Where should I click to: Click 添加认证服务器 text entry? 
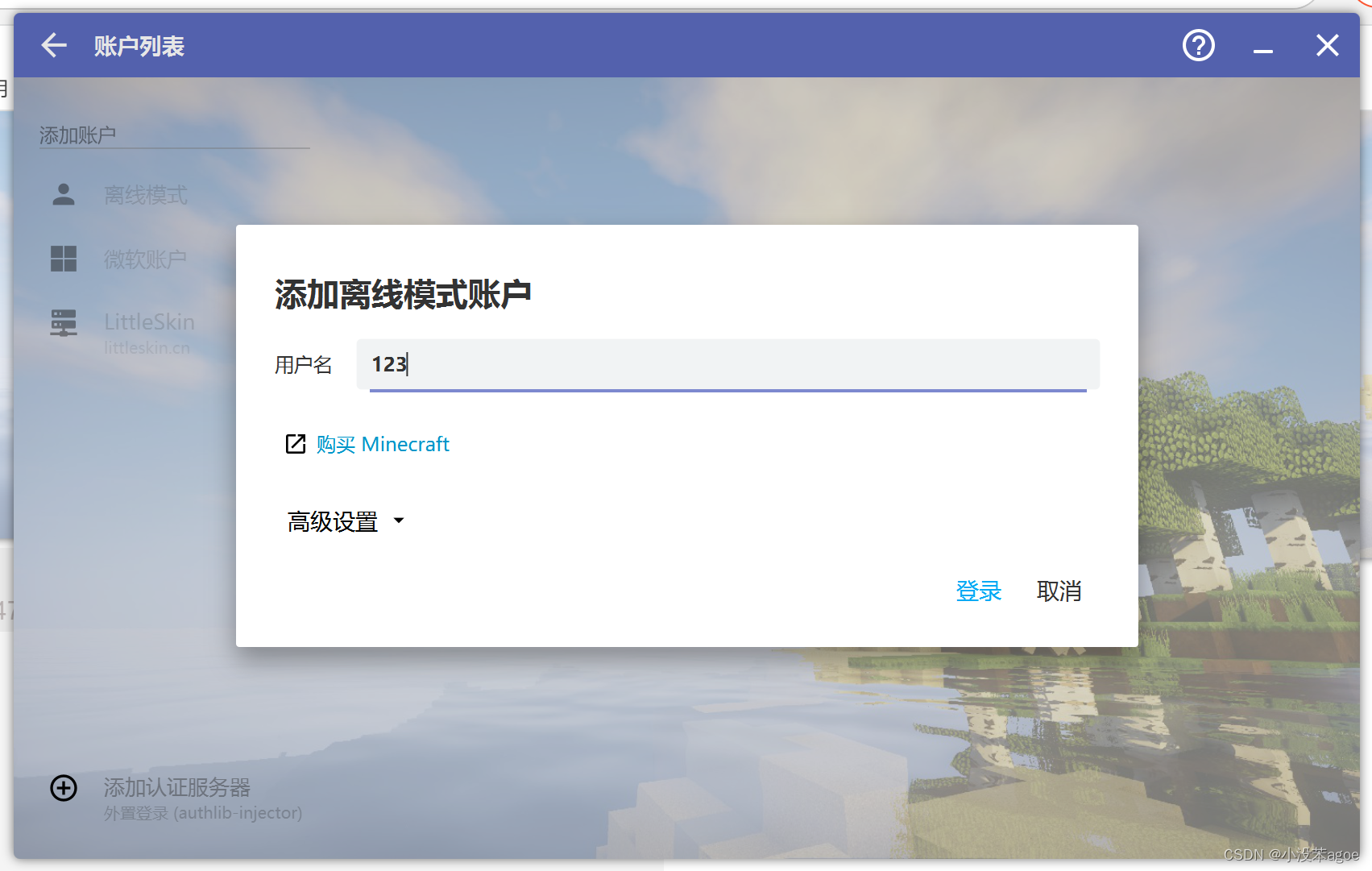click(177, 787)
